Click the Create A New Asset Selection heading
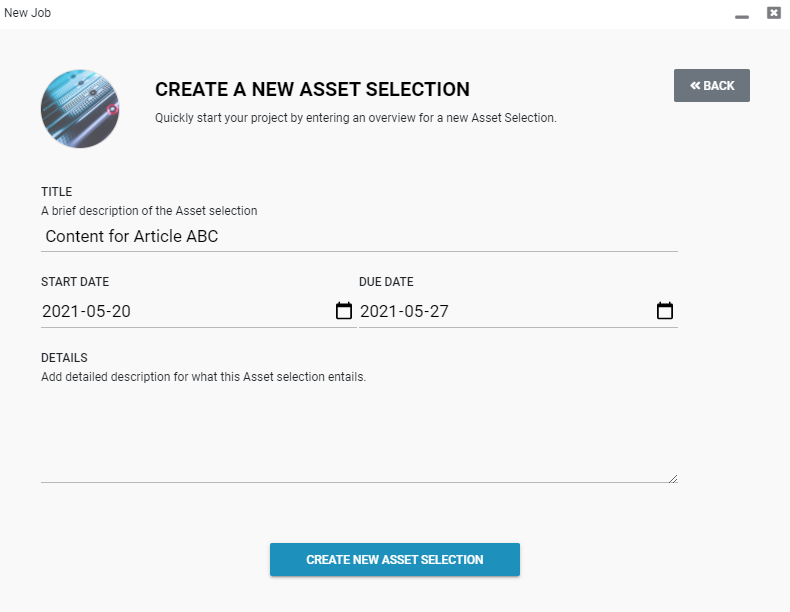The width and height of the screenshot is (790, 612). pos(312,89)
